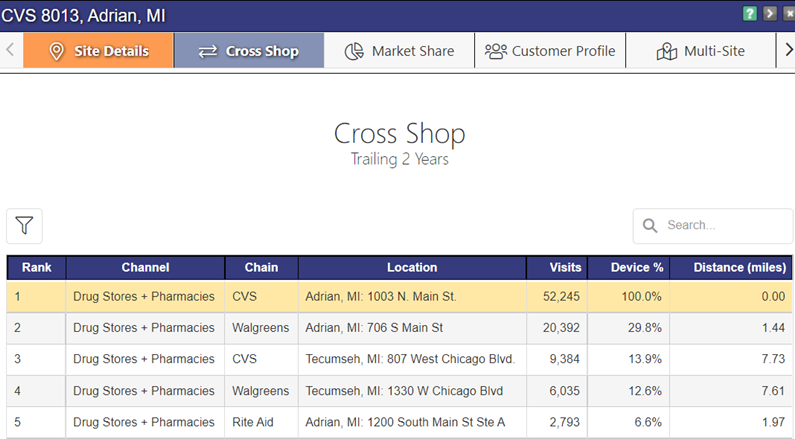Screen dimensions: 795x439
Task: Click the 7.61 distance value
Action: tap(773, 391)
